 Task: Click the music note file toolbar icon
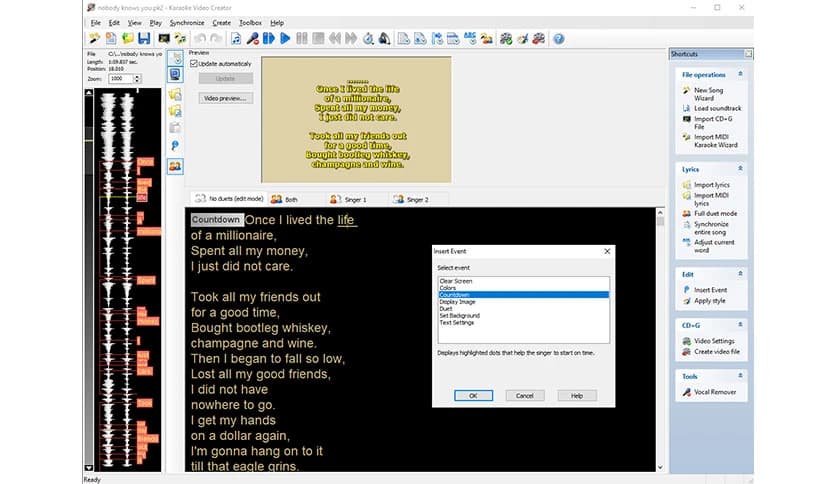236,38
